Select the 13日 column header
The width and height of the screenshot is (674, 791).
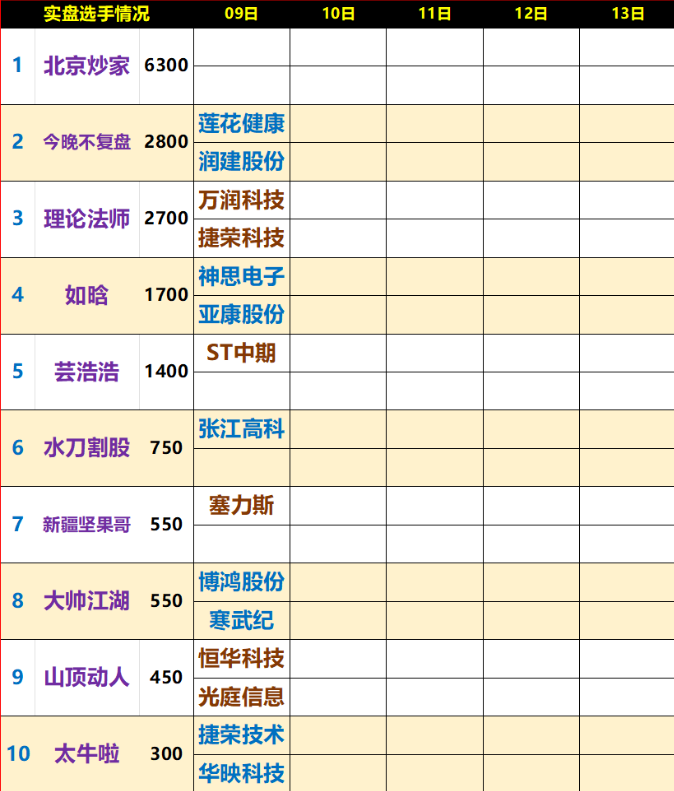(628, 14)
